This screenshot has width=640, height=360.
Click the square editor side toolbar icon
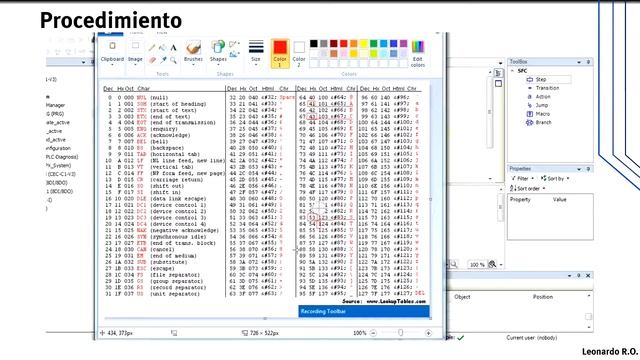[498, 84]
